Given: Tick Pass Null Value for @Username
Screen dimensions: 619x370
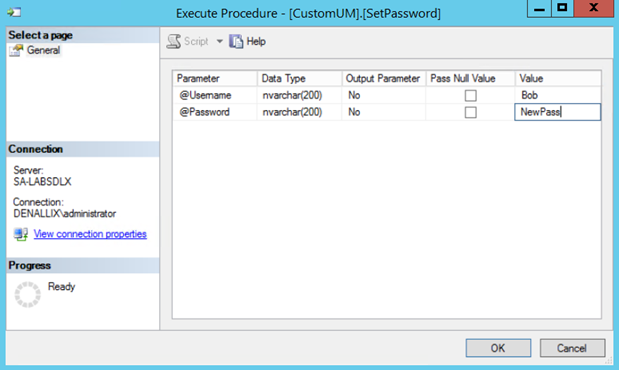Looking at the screenshot, I should 471,96.
